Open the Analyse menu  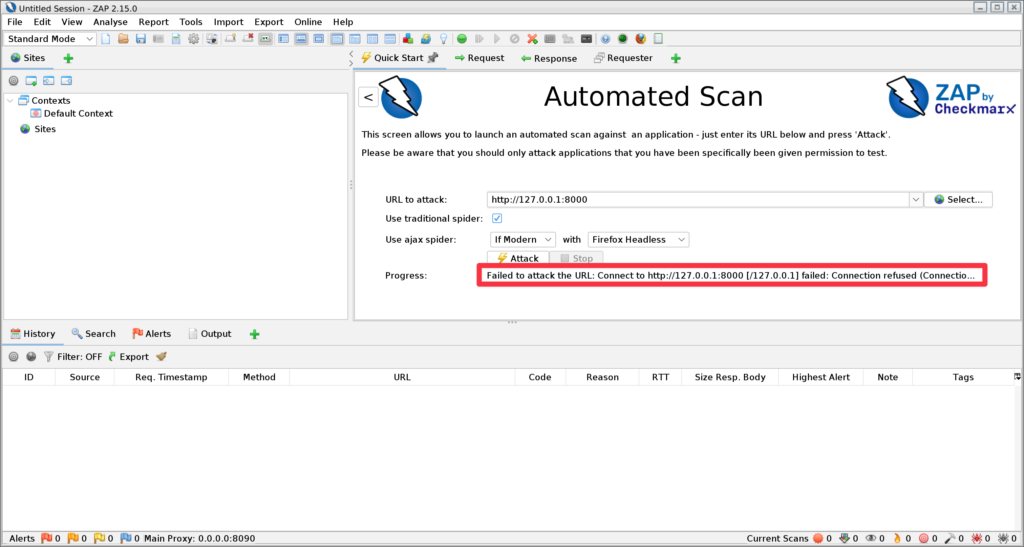coord(110,22)
